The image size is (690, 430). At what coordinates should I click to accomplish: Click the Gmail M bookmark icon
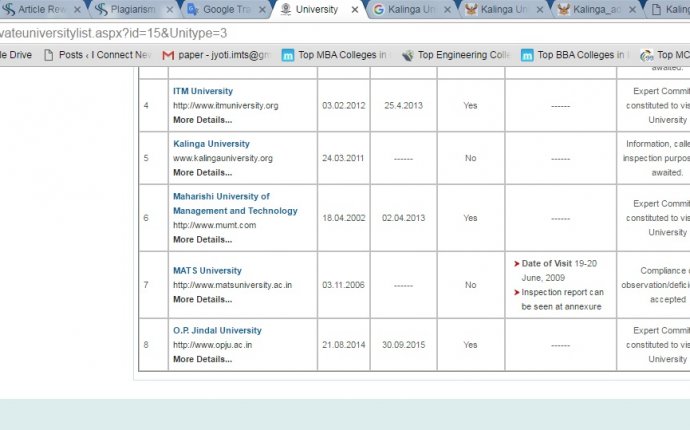[x=168, y=55]
